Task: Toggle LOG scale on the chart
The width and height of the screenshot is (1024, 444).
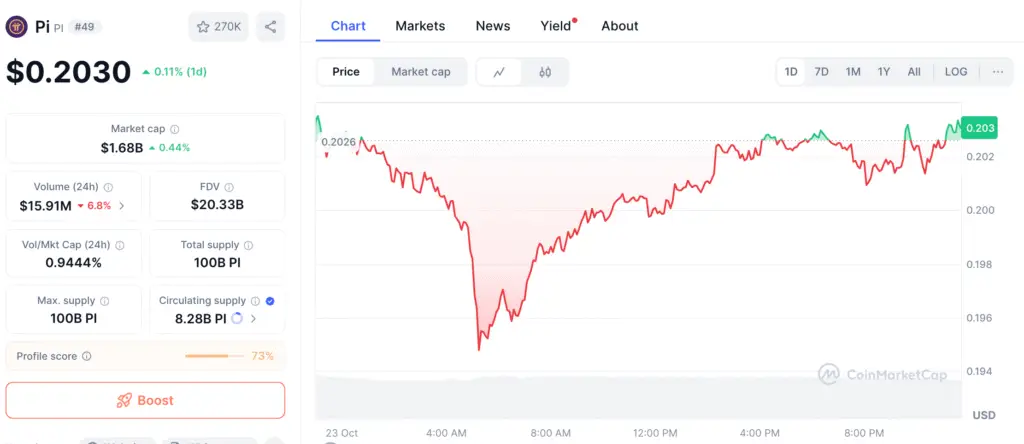Action: 956,72
